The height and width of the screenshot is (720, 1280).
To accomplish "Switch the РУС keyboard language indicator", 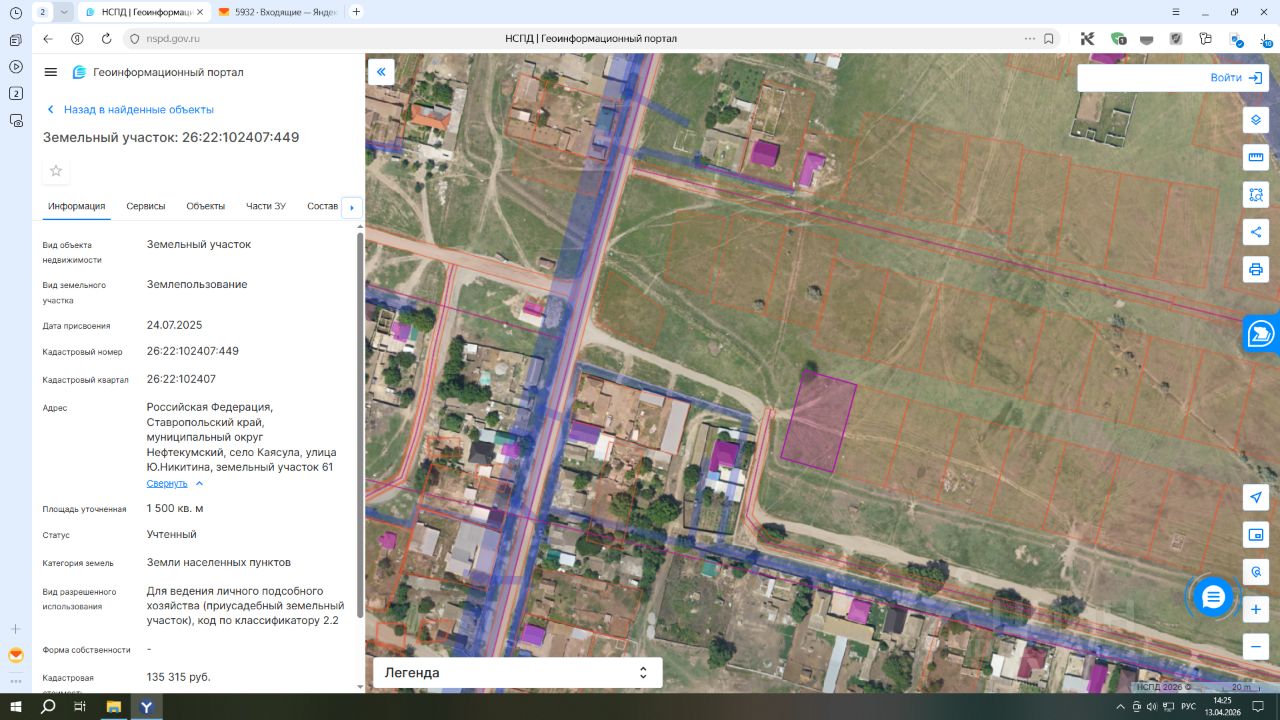I will pos(1188,706).
